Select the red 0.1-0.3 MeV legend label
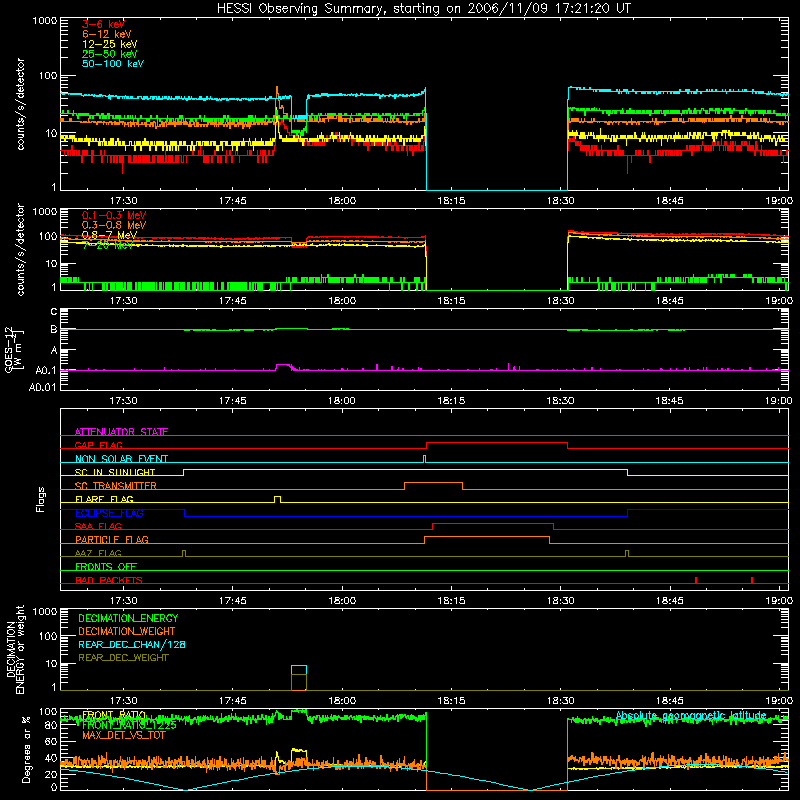Image resolution: width=800 pixels, height=800 pixels. pyautogui.click(x=114, y=215)
